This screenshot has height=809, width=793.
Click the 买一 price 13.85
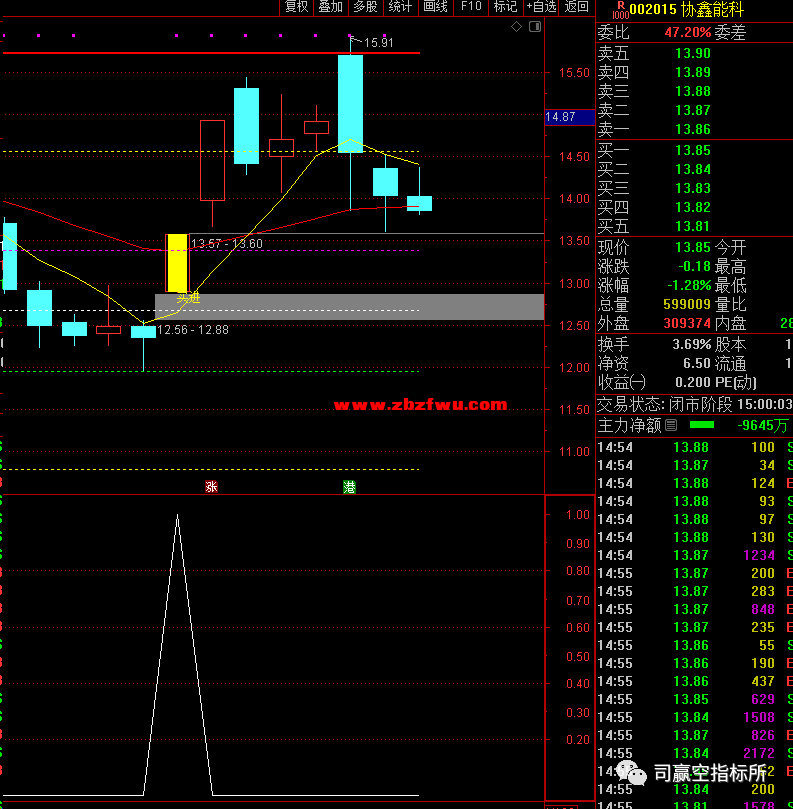(693, 151)
